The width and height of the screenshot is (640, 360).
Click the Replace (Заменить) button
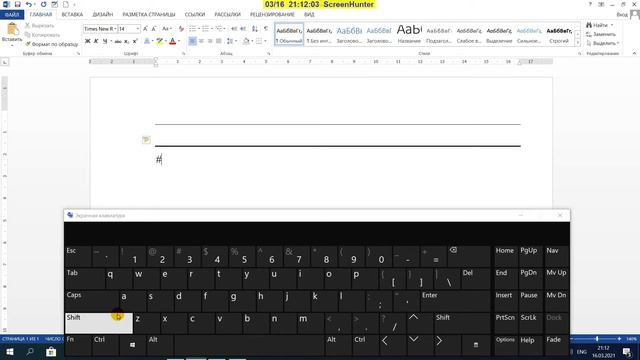601,34
